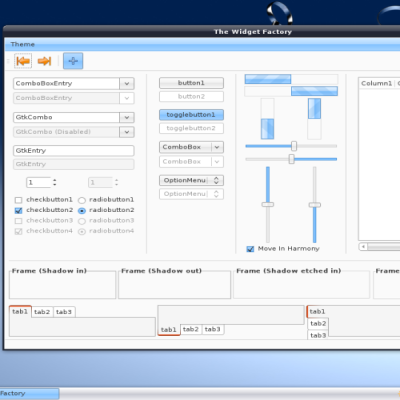Click the orange forward arrow toolbar icon

(x=44, y=61)
